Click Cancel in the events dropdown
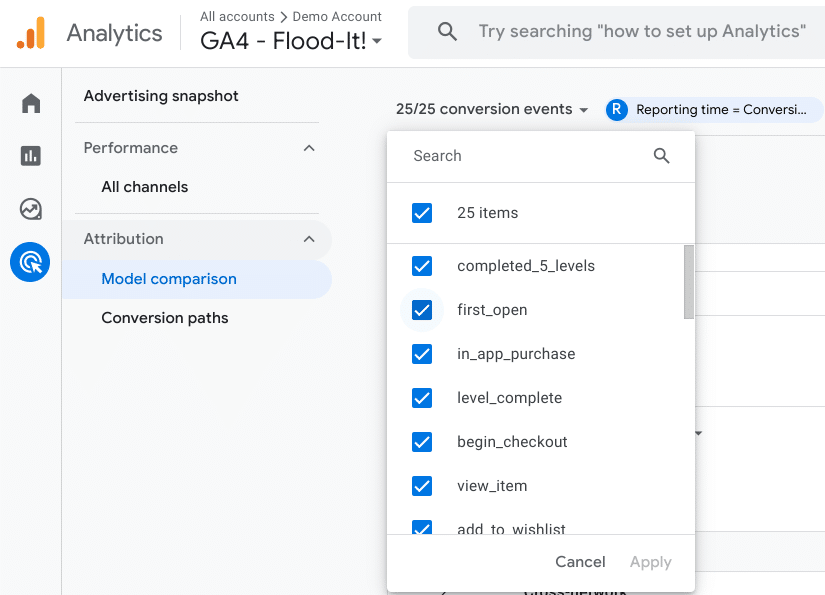 point(580,562)
